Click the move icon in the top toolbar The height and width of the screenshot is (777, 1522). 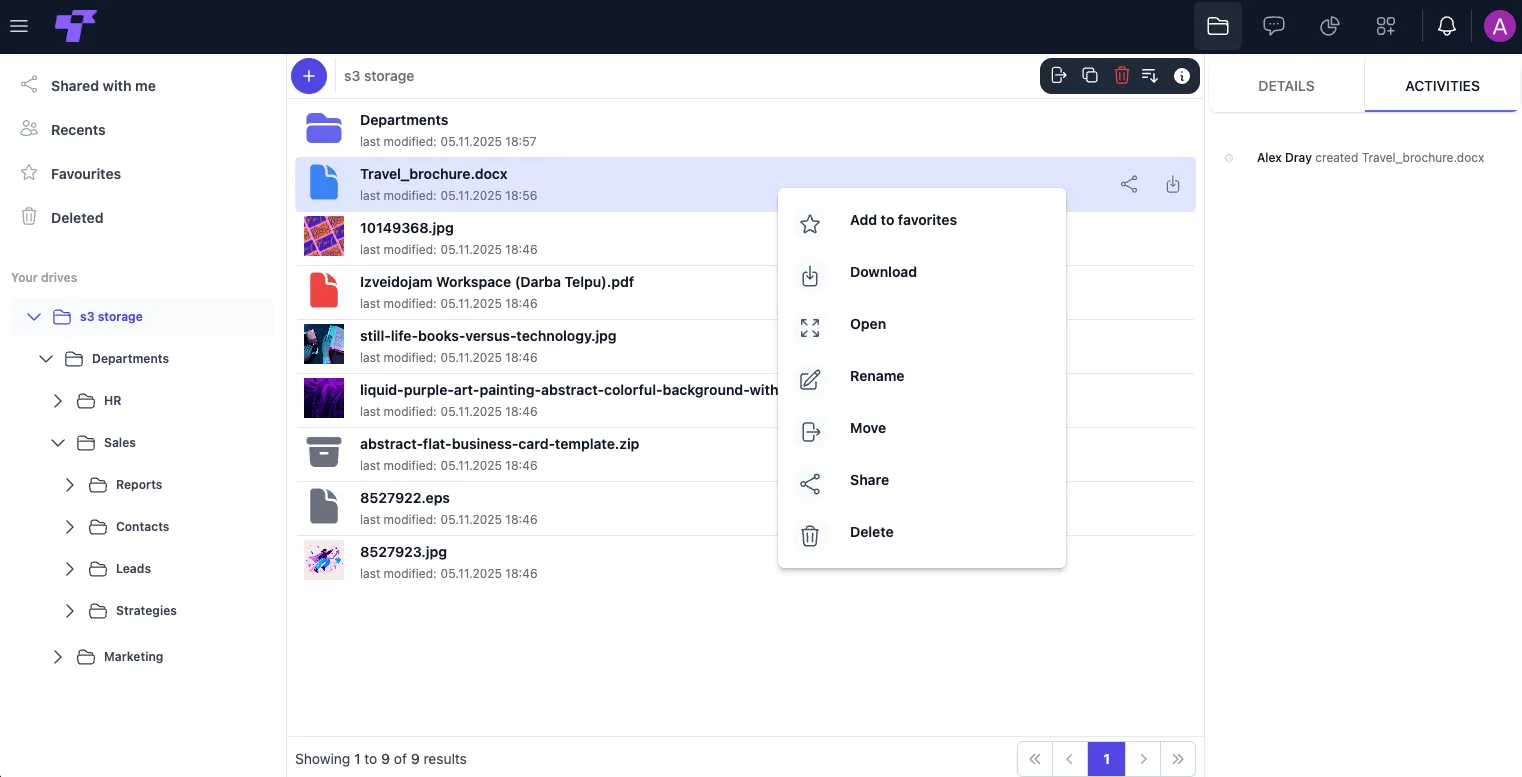click(x=1060, y=76)
